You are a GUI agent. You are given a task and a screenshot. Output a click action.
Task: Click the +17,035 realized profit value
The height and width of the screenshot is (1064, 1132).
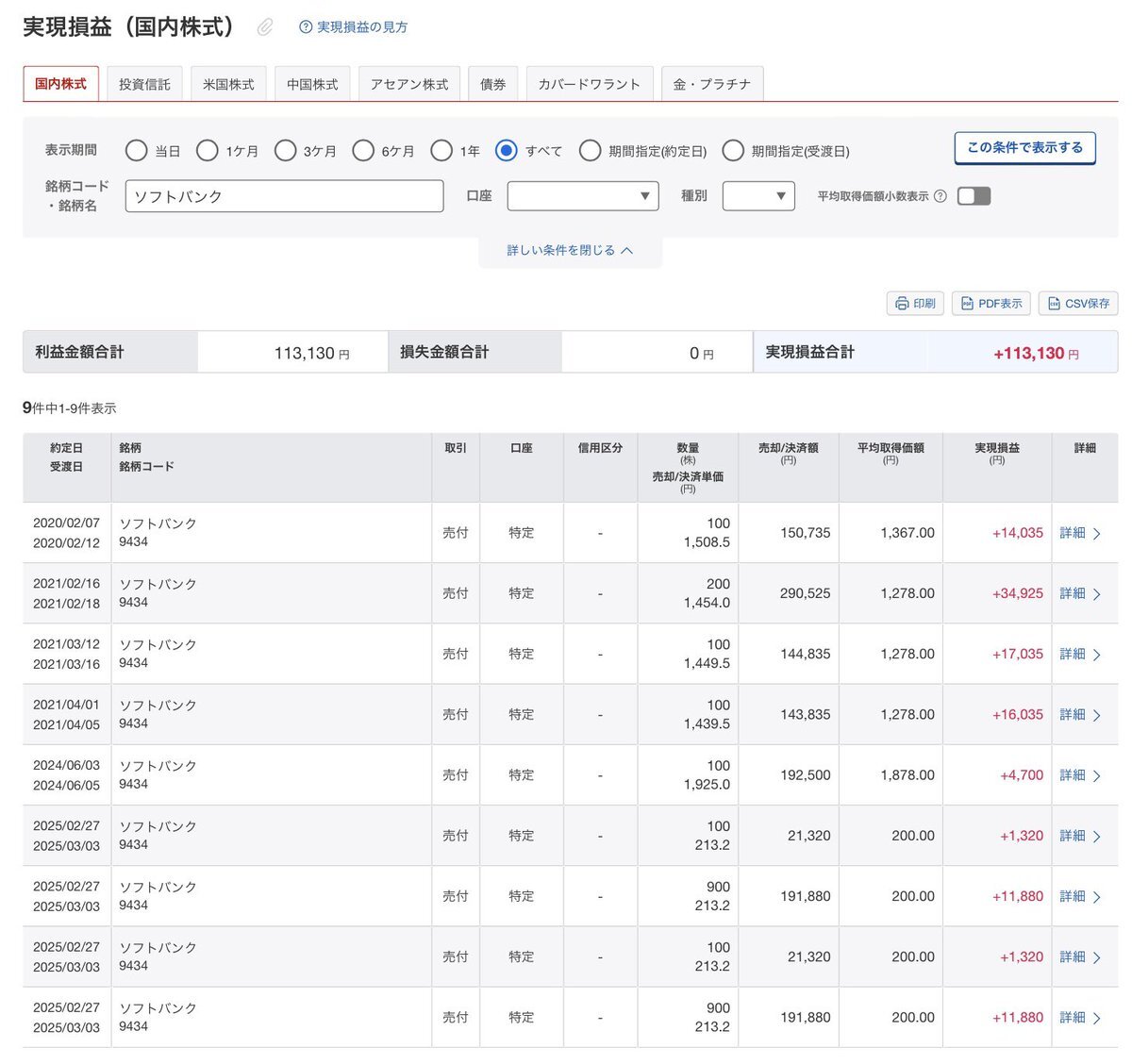tap(1017, 654)
